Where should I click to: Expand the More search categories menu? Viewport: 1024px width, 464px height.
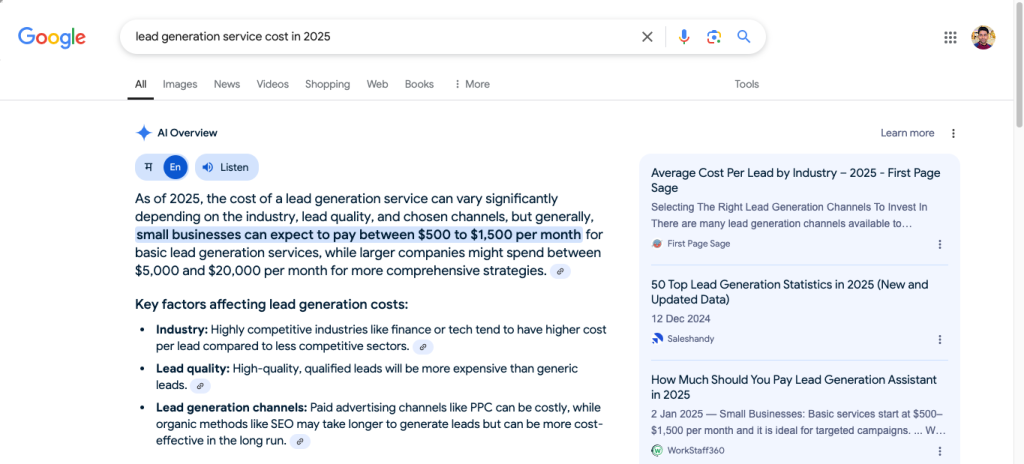click(472, 84)
